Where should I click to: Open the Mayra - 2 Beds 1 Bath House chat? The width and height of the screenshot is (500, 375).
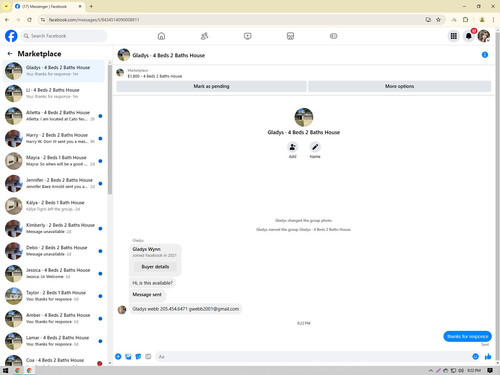54,161
